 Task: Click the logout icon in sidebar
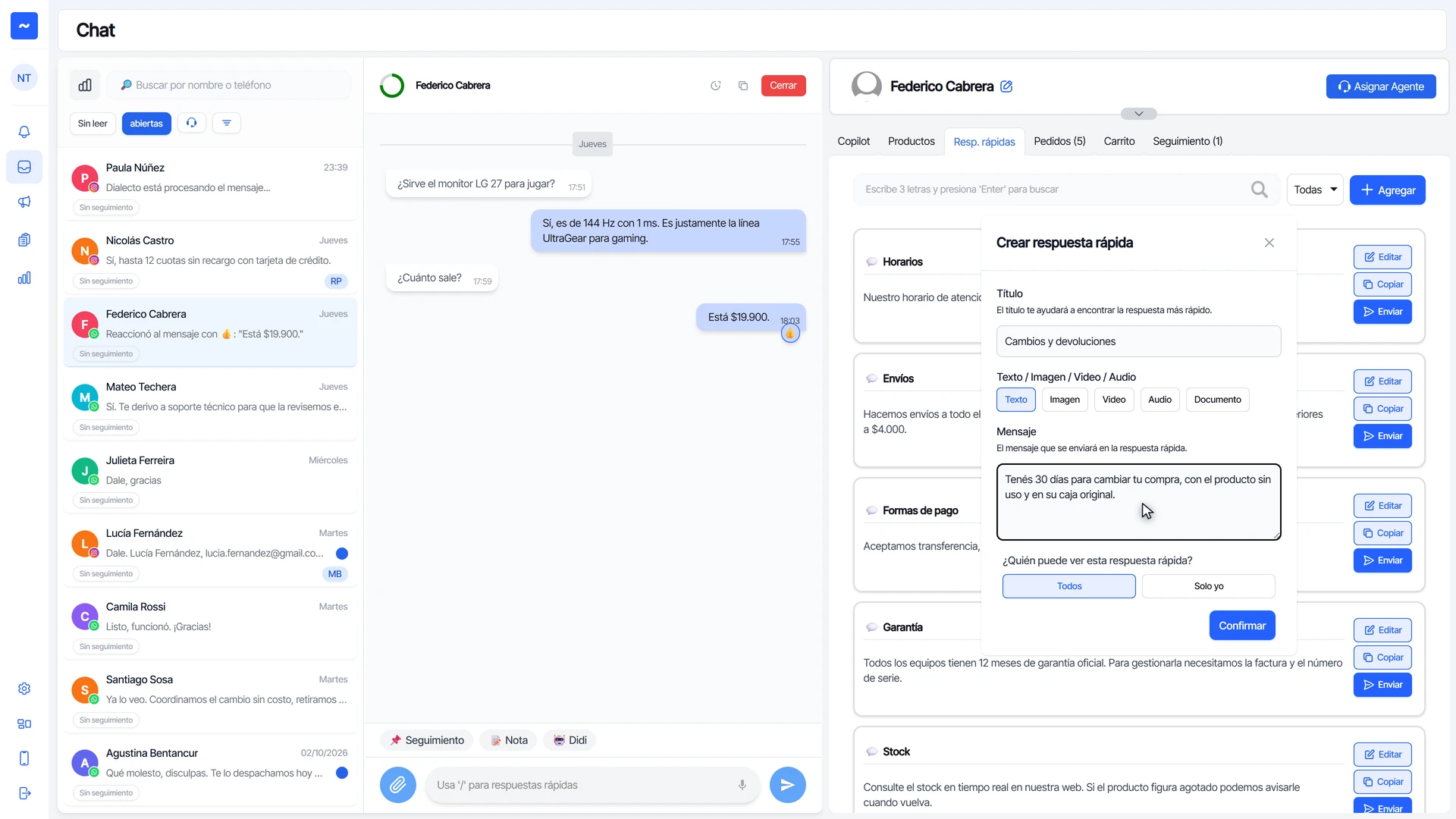tap(24, 793)
